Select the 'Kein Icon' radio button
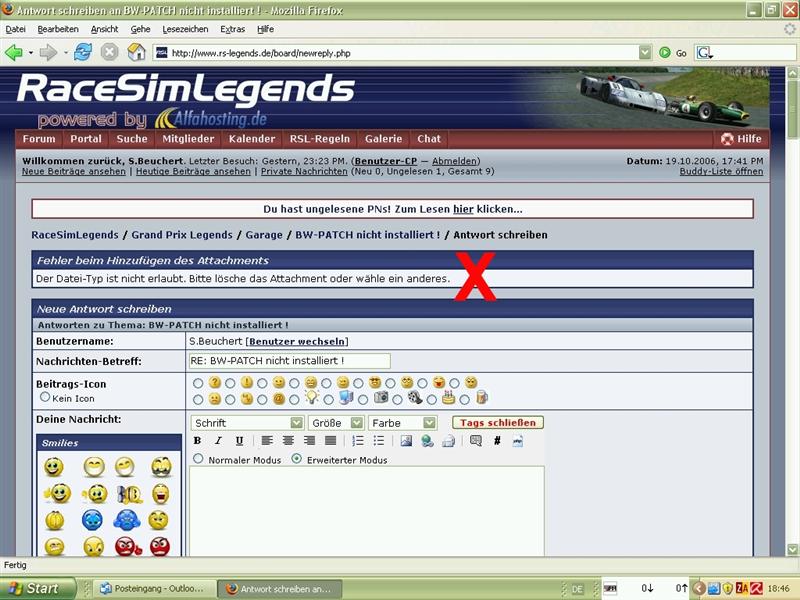This screenshot has height=600, width=800. pyautogui.click(x=45, y=397)
